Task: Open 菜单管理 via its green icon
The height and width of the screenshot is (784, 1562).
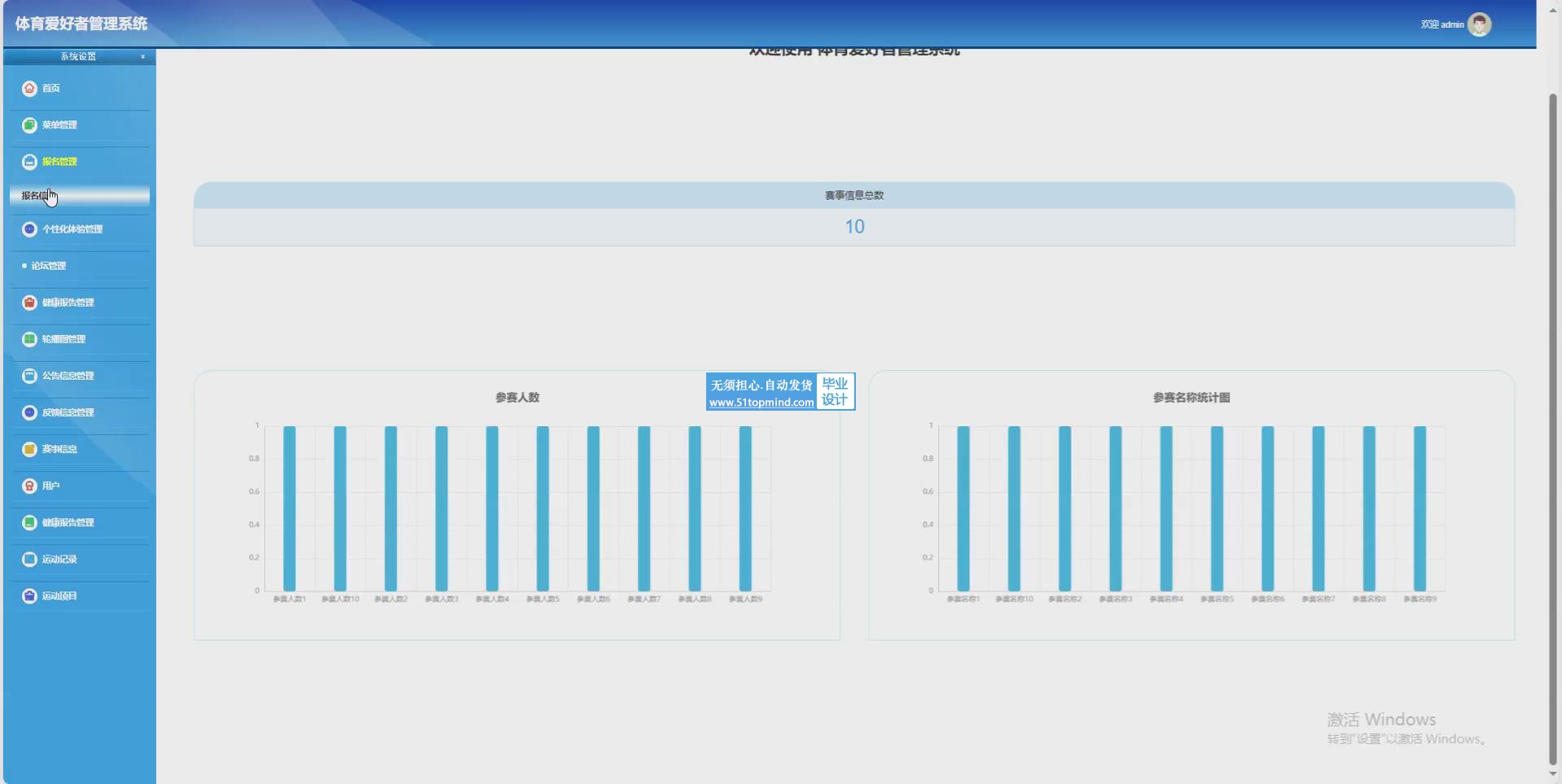Action: click(29, 124)
